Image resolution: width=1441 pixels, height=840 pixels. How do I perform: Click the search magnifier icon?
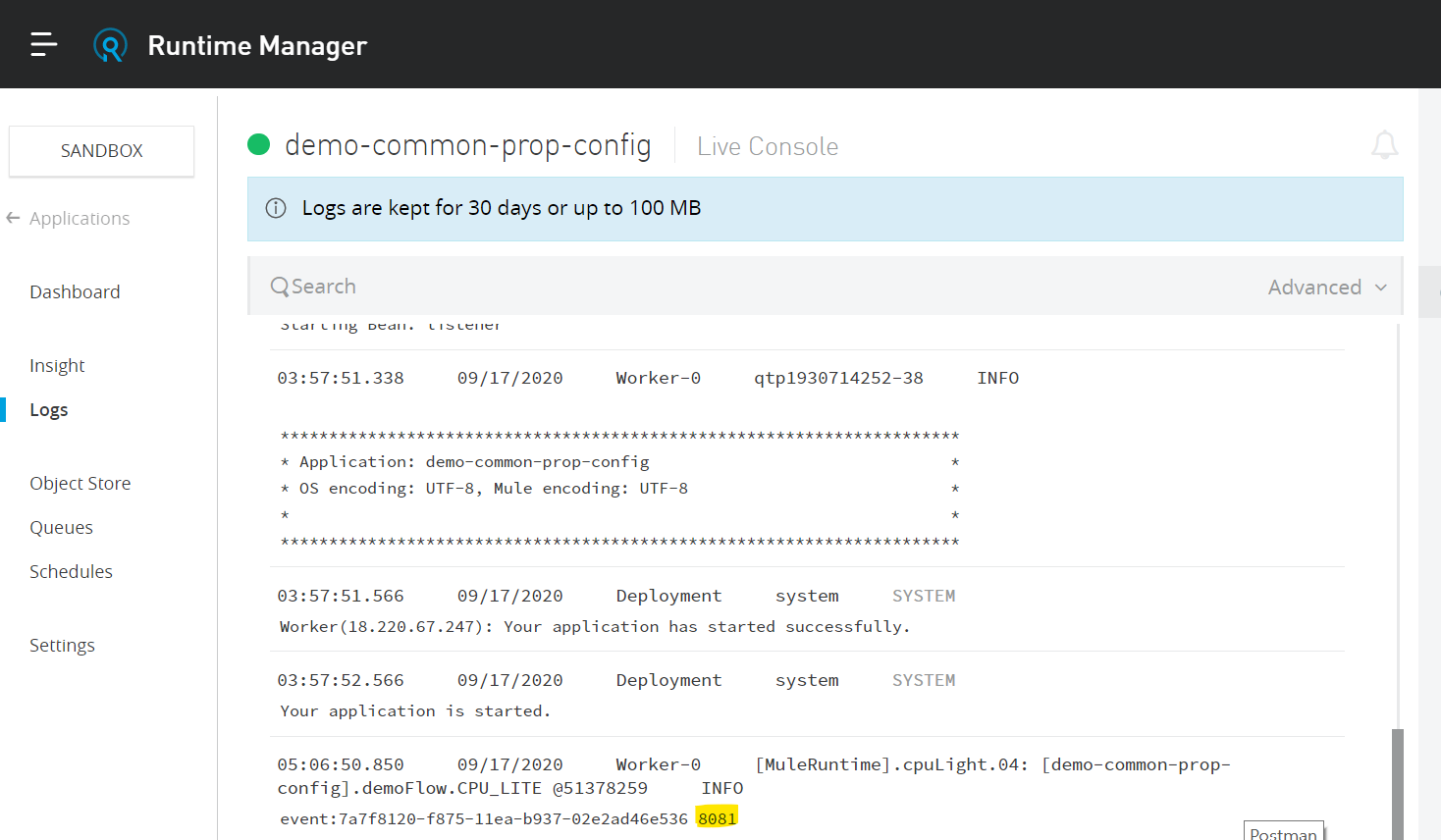point(280,287)
